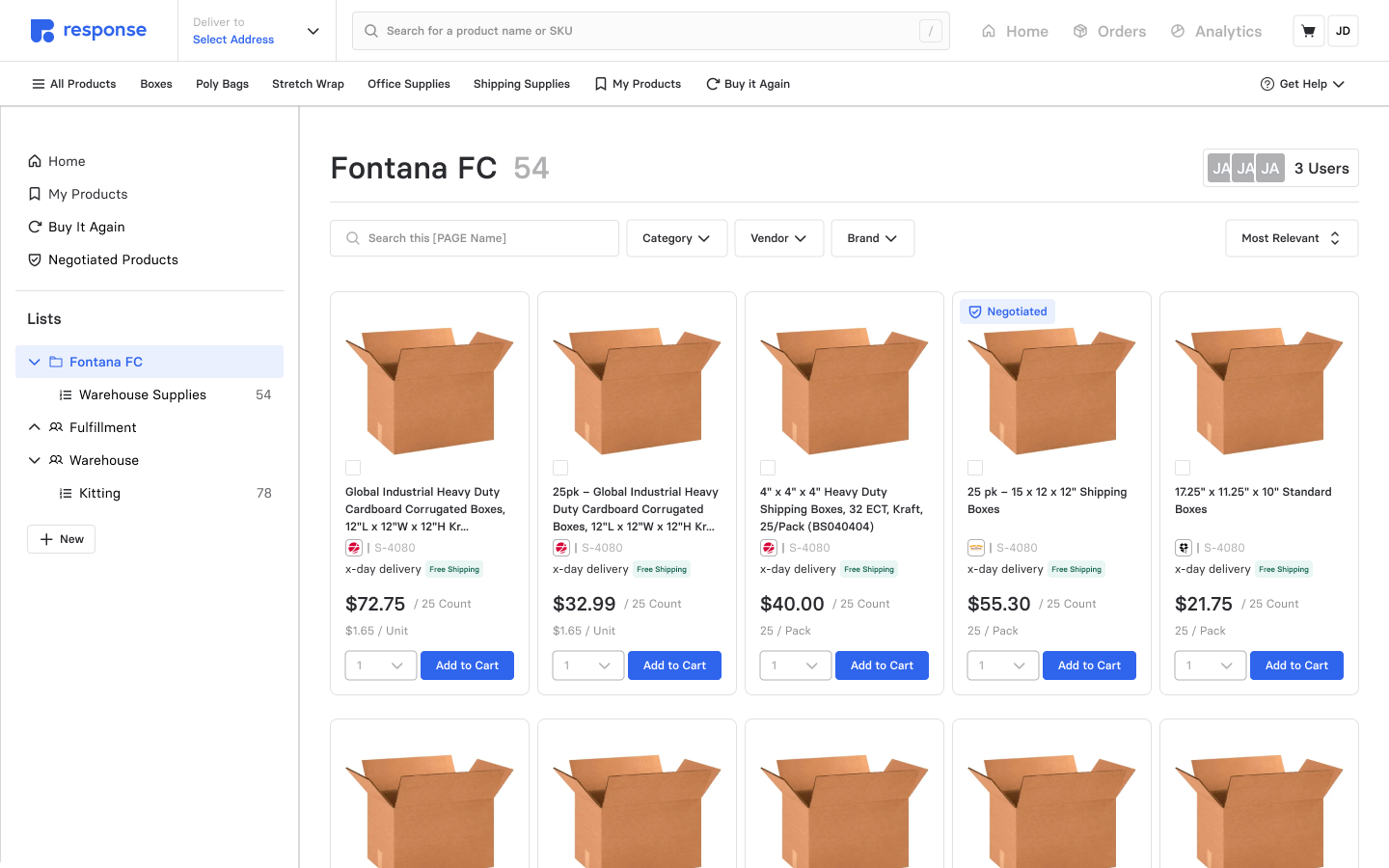This screenshot has height=868, width=1389.
Task: Go to Home in top navigation
Action: tap(1015, 31)
